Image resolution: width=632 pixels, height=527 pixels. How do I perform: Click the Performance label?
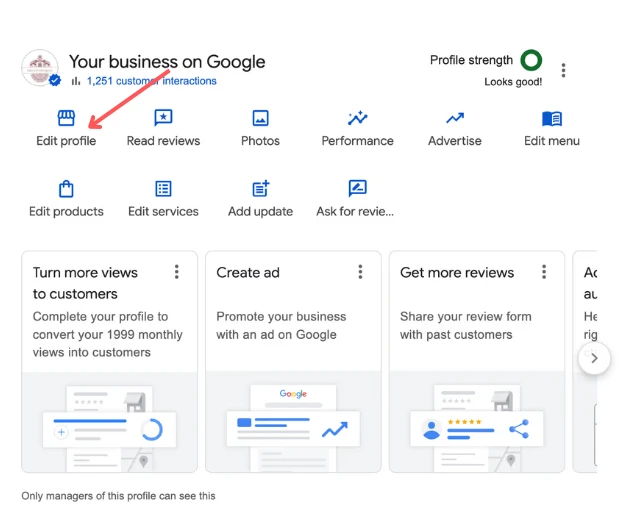coord(358,141)
